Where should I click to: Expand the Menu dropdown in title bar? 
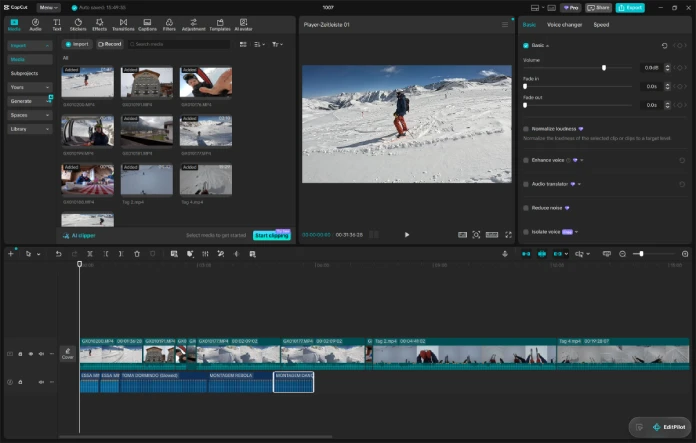[x=48, y=8]
